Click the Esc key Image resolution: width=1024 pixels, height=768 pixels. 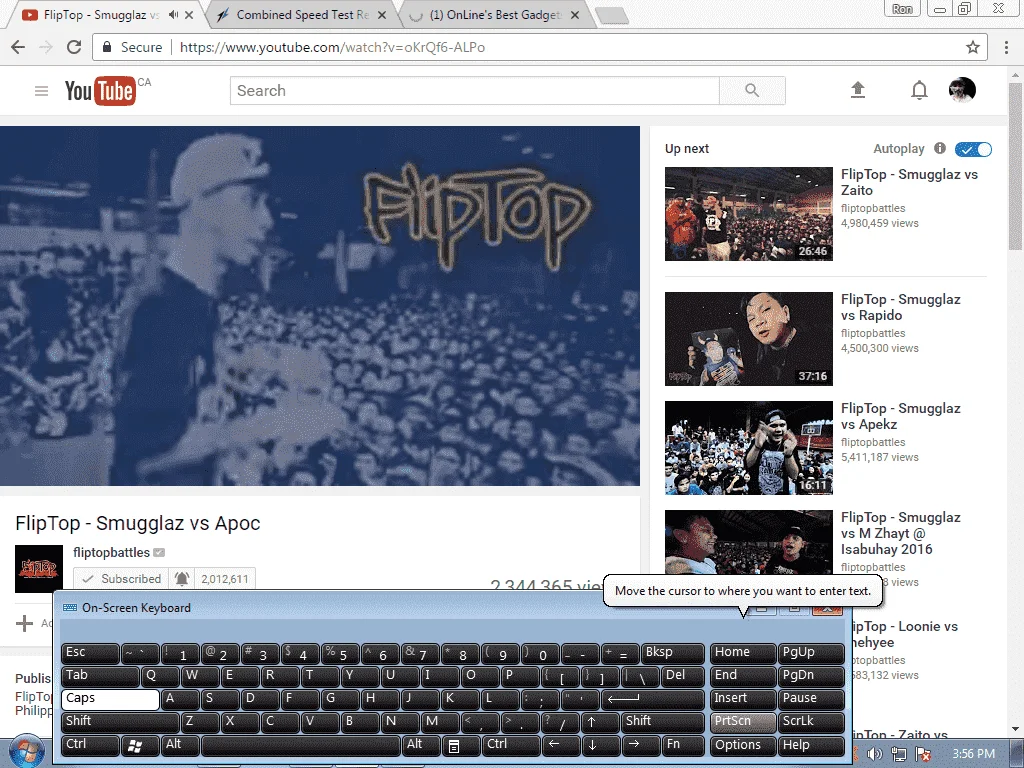coord(90,654)
